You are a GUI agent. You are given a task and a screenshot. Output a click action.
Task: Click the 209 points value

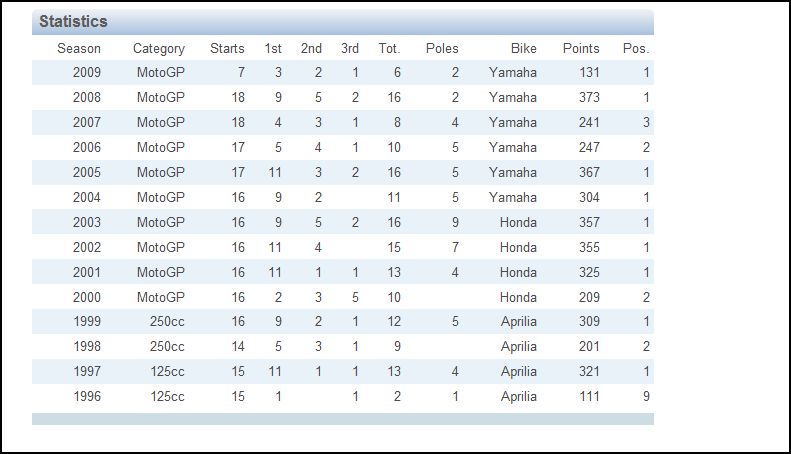tap(589, 298)
